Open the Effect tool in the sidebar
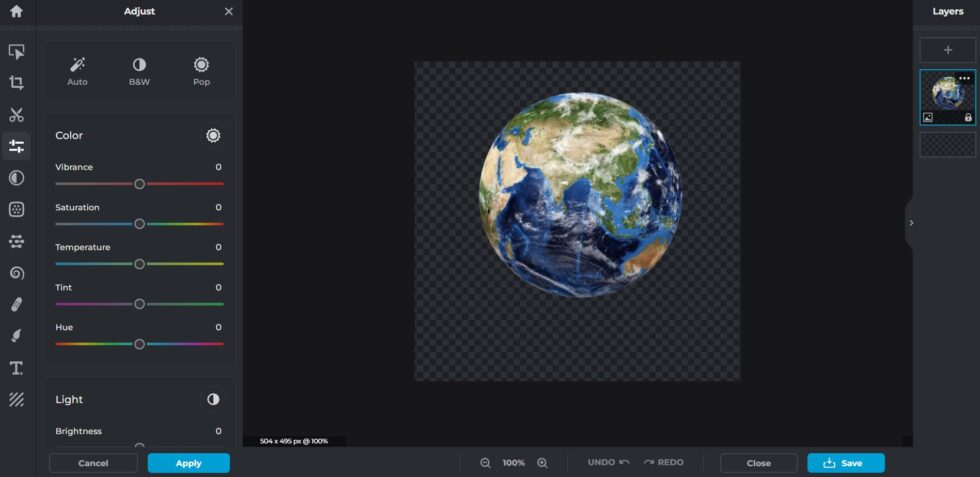 tap(16, 178)
